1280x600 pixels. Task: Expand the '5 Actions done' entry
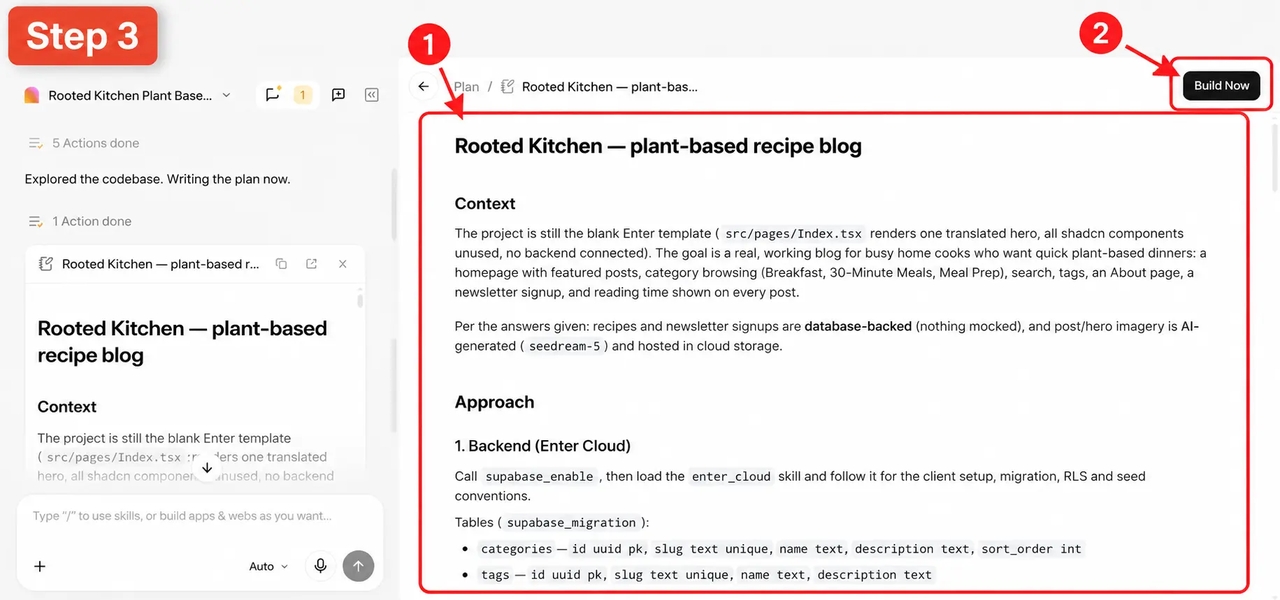pyautogui.click(x=85, y=143)
